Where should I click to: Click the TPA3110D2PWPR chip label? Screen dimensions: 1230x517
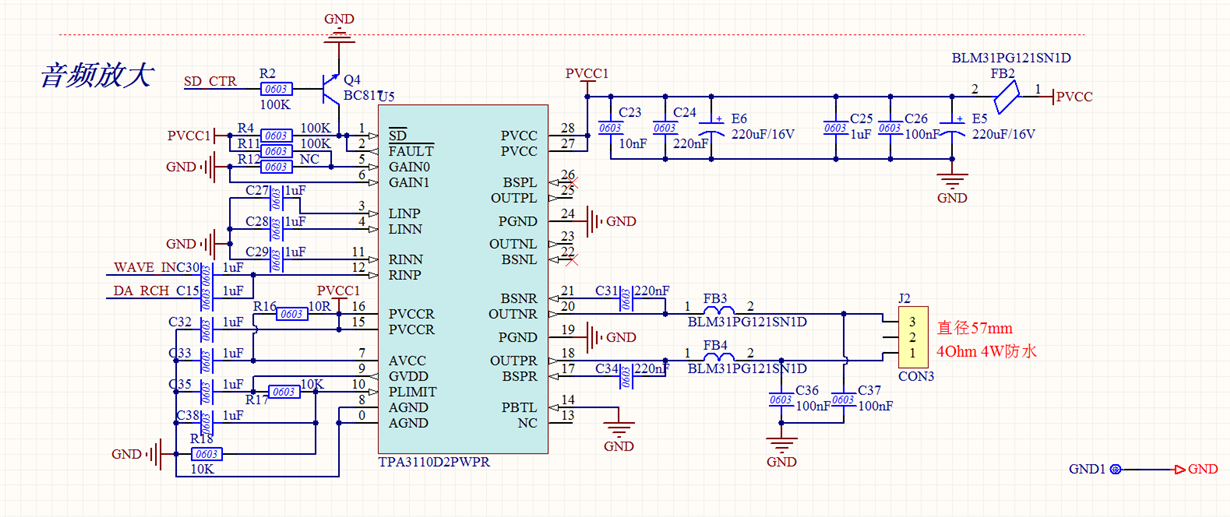pos(434,463)
